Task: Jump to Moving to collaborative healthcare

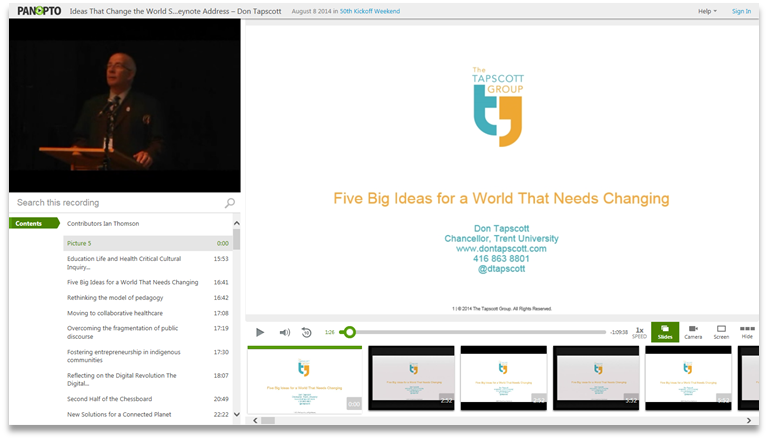Action: click(x=148, y=313)
